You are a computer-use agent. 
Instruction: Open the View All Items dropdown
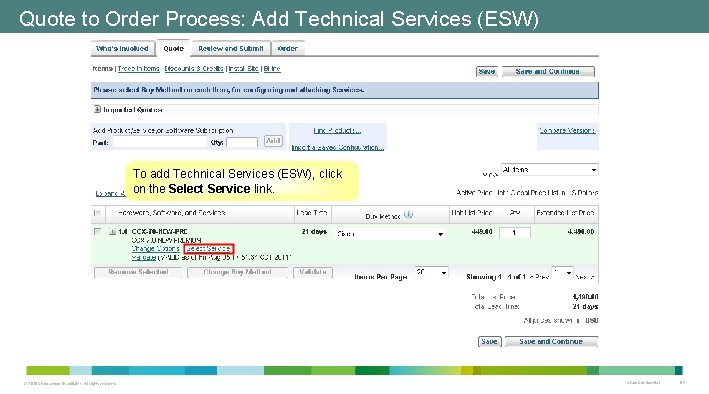[x=549, y=170]
